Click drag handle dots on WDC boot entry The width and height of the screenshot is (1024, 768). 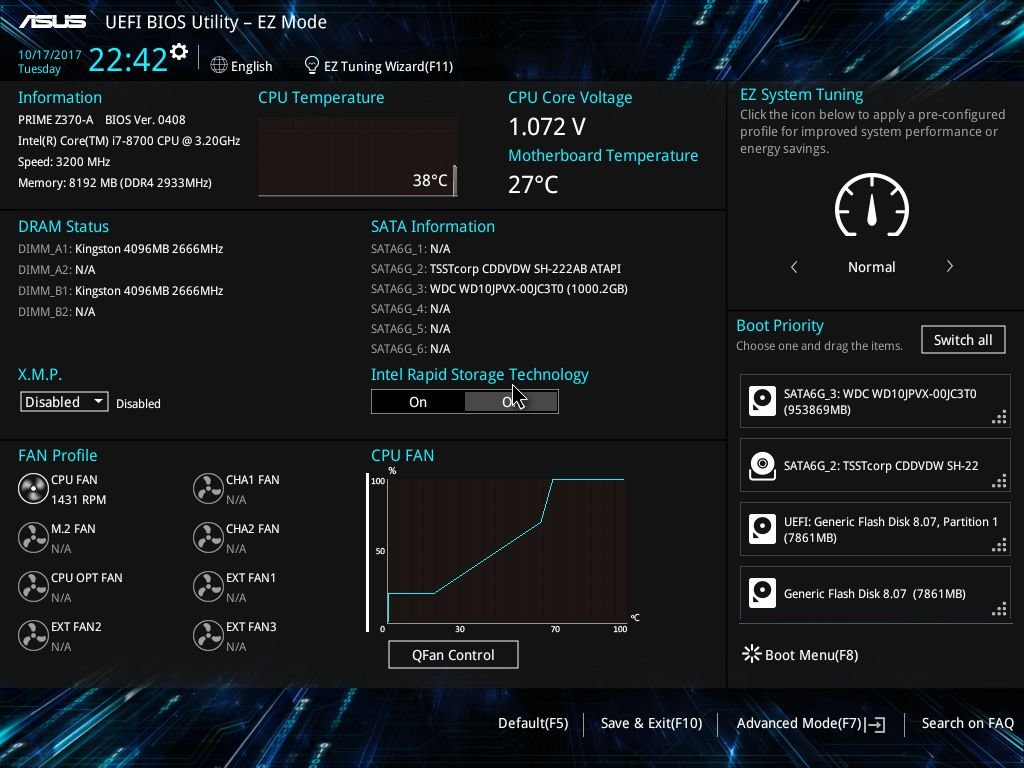[x=999, y=417]
